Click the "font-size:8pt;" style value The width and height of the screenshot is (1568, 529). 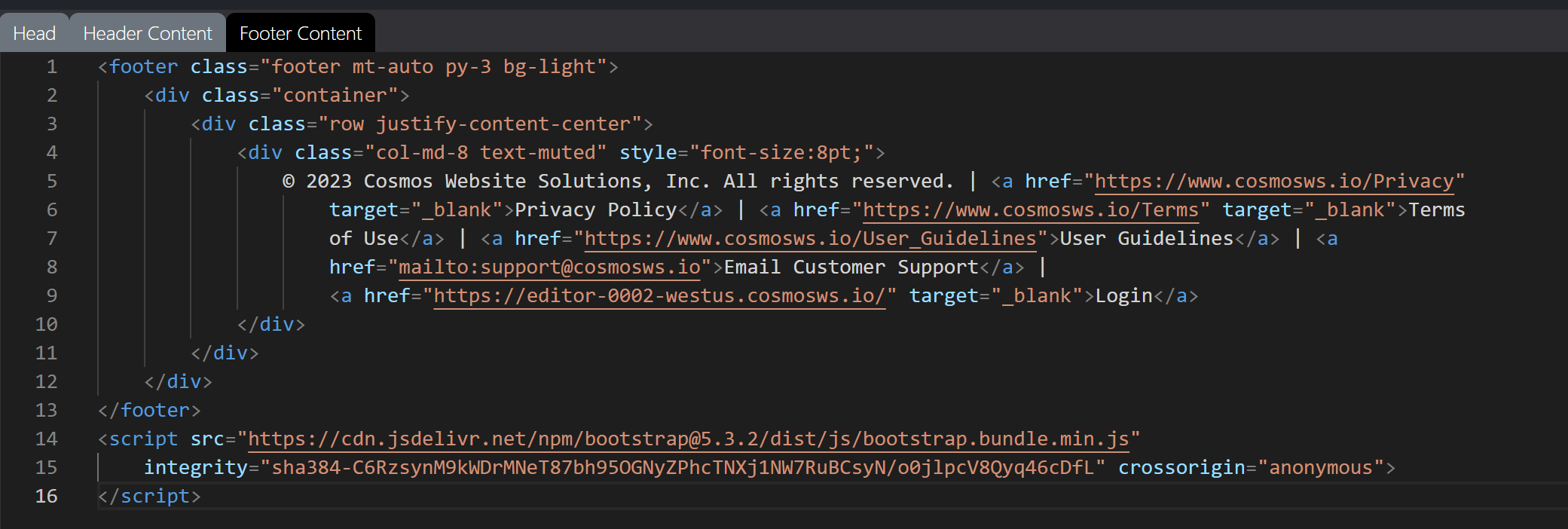[781, 152]
